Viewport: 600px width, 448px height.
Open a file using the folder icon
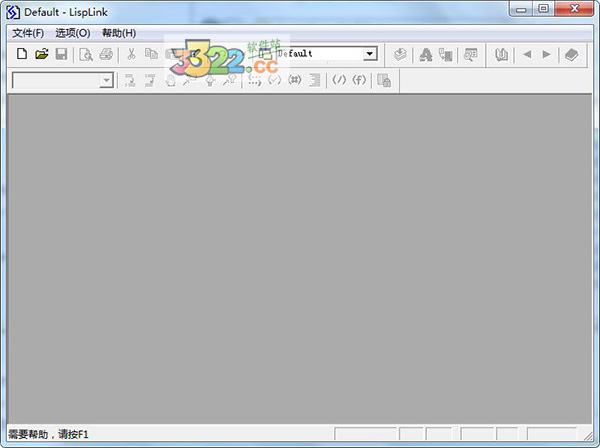pos(42,54)
